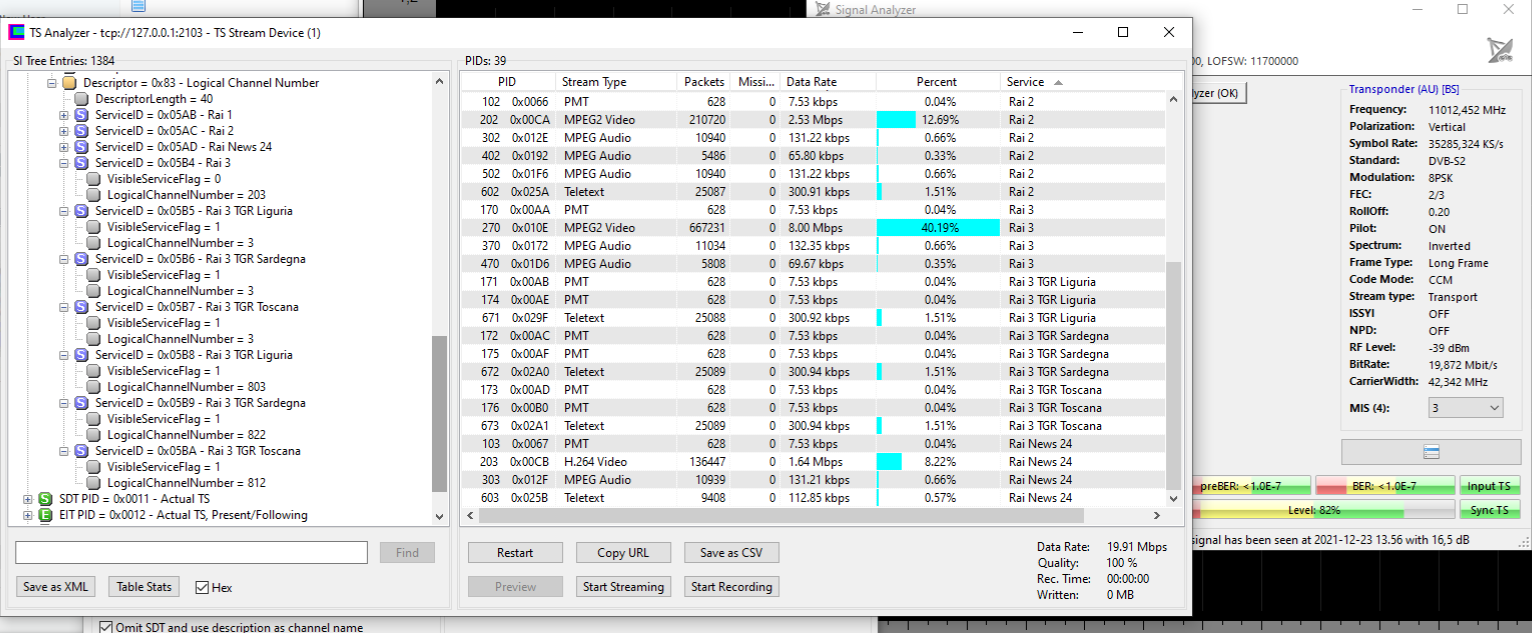Click the SI tree search input field
This screenshot has width=1532, height=633.
click(x=192, y=553)
